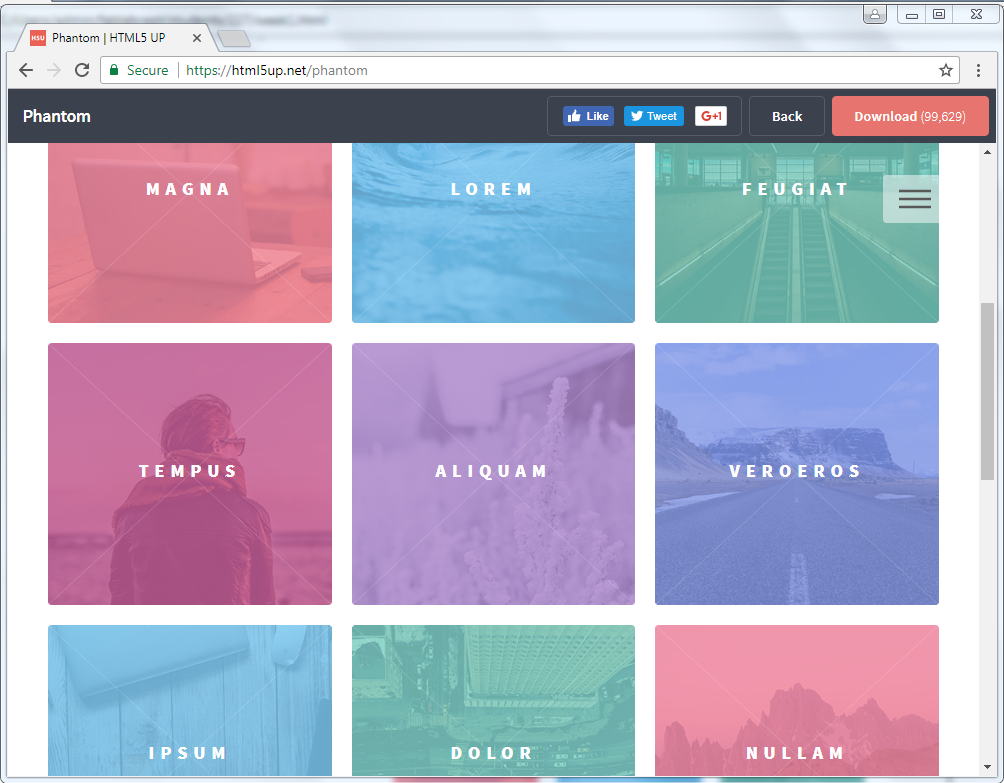This screenshot has width=1004, height=783.
Task: Click the scrollbar up arrow
Action: click(987, 152)
